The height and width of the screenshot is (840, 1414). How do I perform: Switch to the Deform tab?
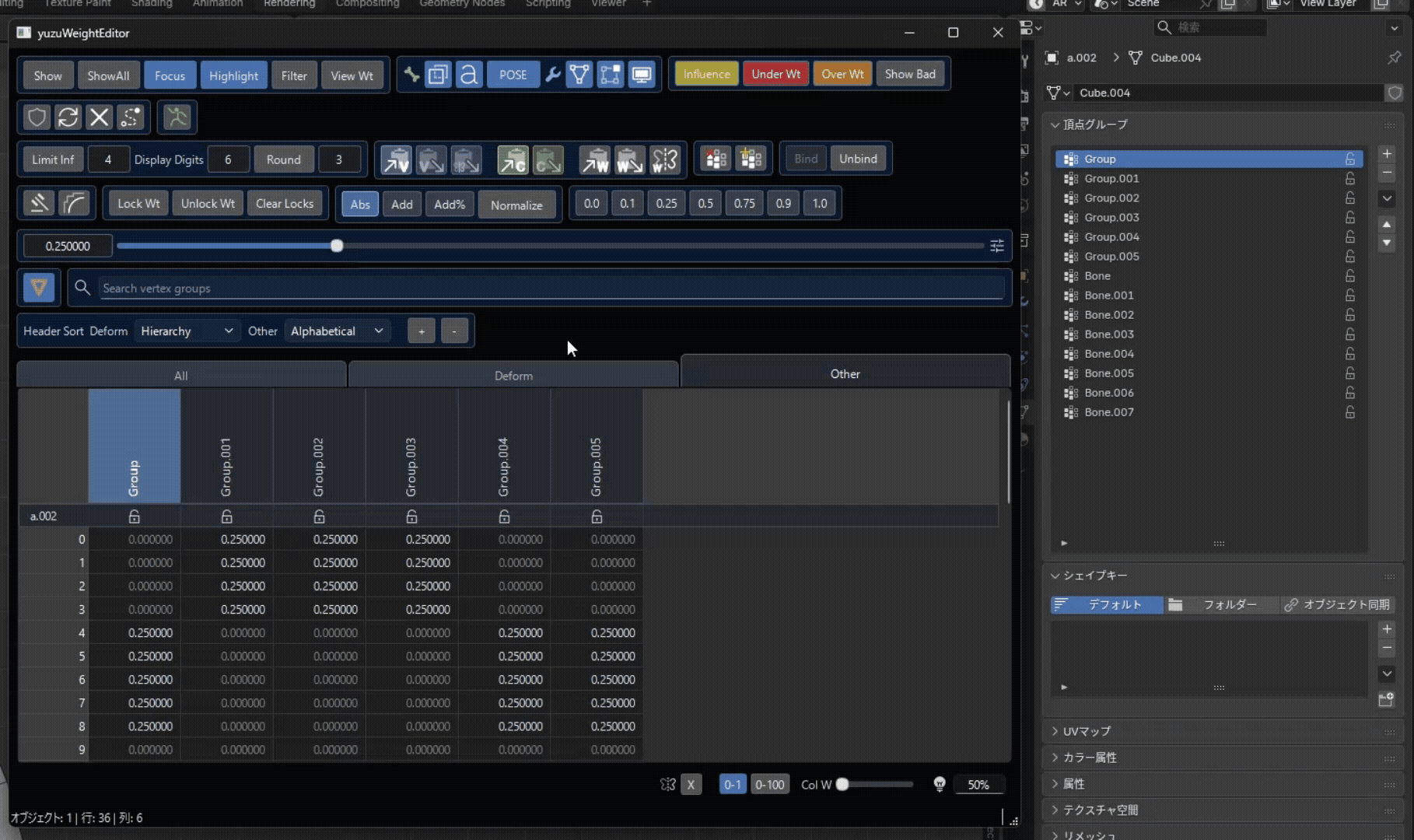pyautogui.click(x=513, y=376)
